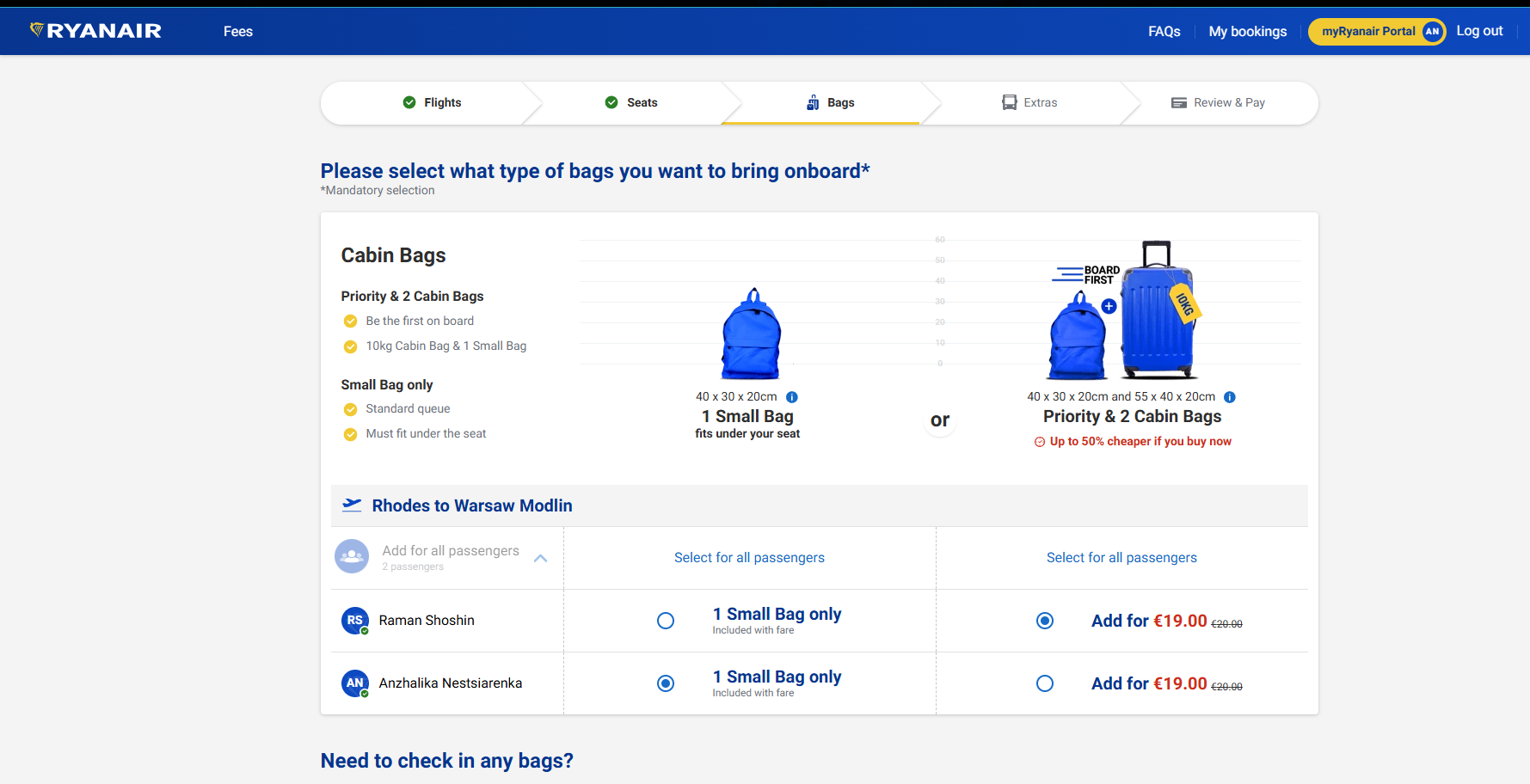The height and width of the screenshot is (784, 1530).
Task: Choose Priority add-on for Anzhalika Nestsiarenka
Action: pyautogui.click(x=1045, y=683)
